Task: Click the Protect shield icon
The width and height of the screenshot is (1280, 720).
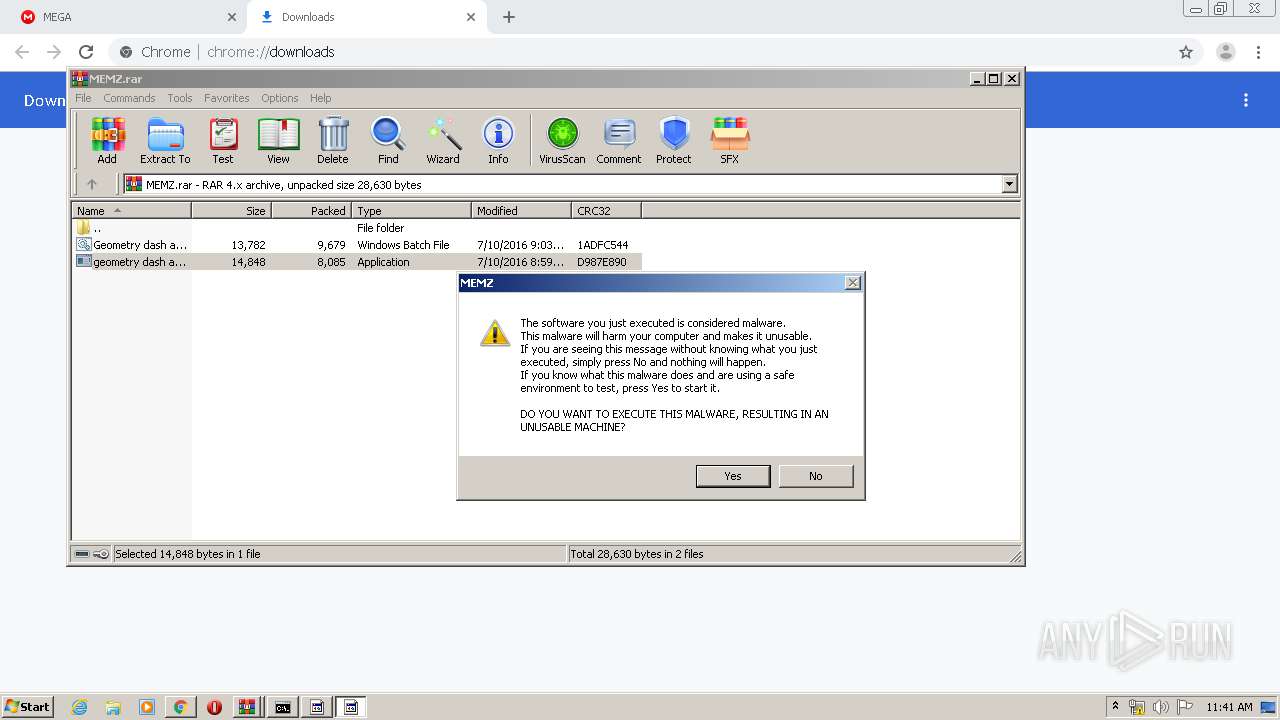Action: pos(674,140)
